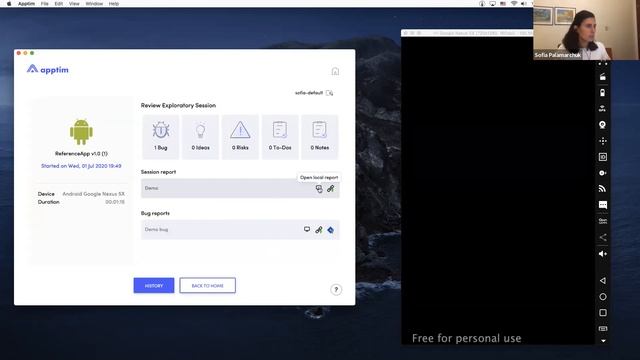Open local report for Demo session
The width and height of the screenshot is (640, 360).
[319, 189]
